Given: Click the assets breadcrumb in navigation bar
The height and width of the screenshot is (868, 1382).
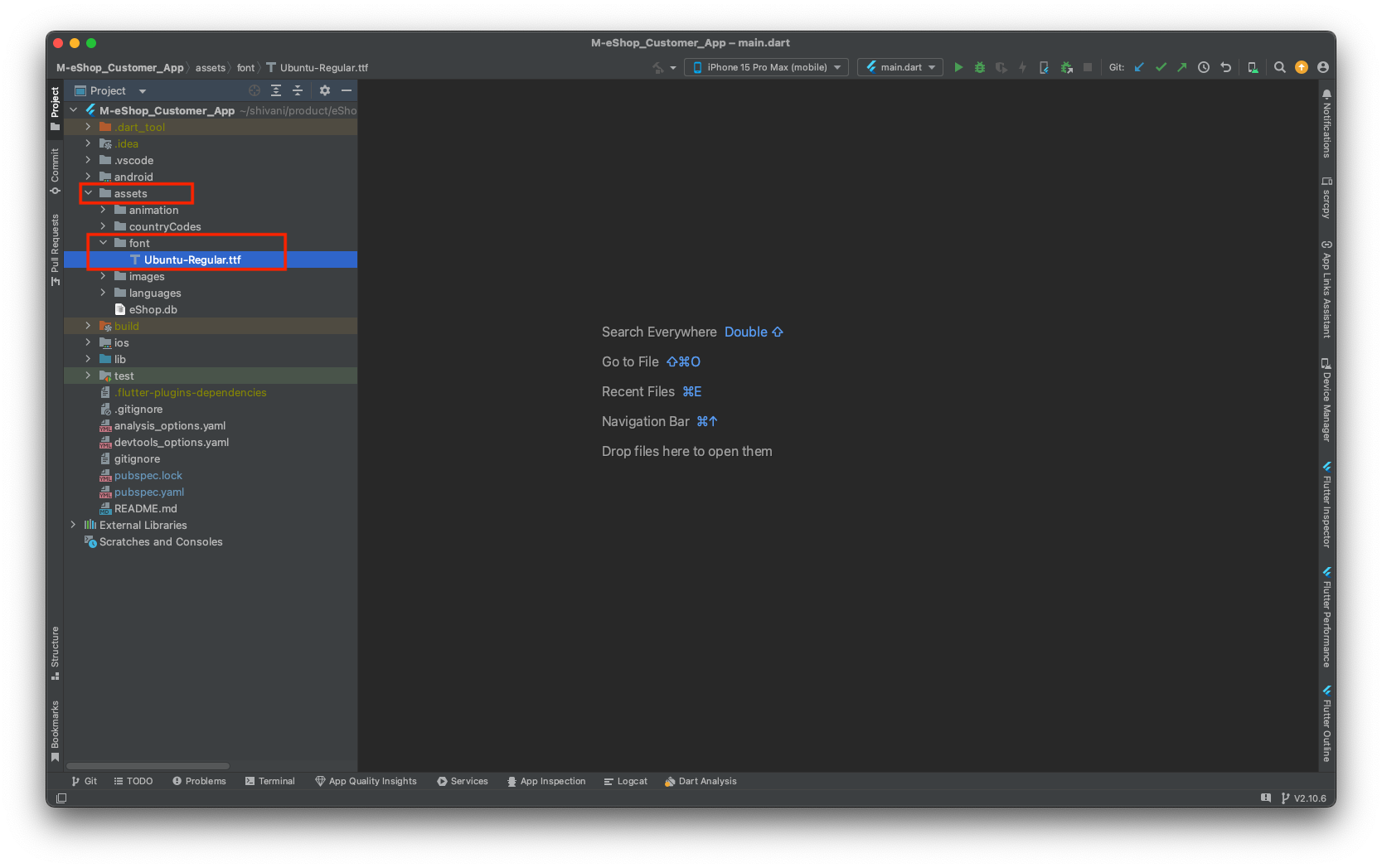Looking at the screenshot, I should pos(210,67).
